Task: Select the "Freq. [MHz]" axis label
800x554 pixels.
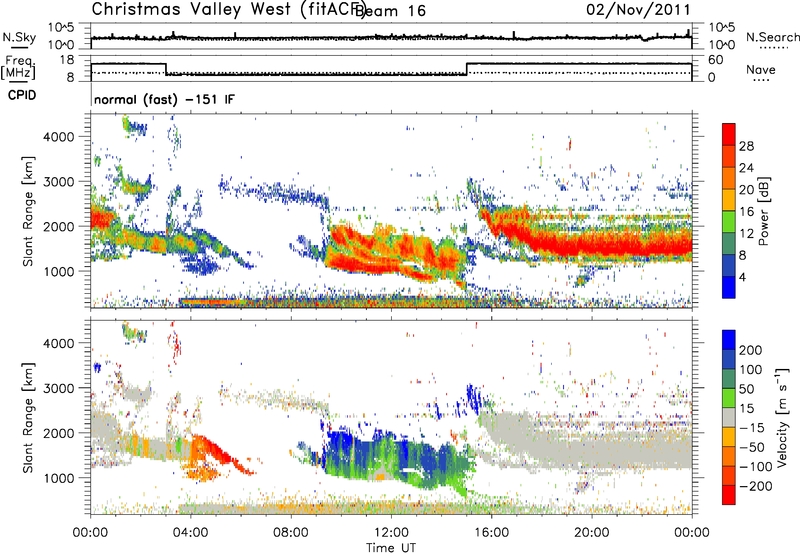Action: tap(18, 68)
